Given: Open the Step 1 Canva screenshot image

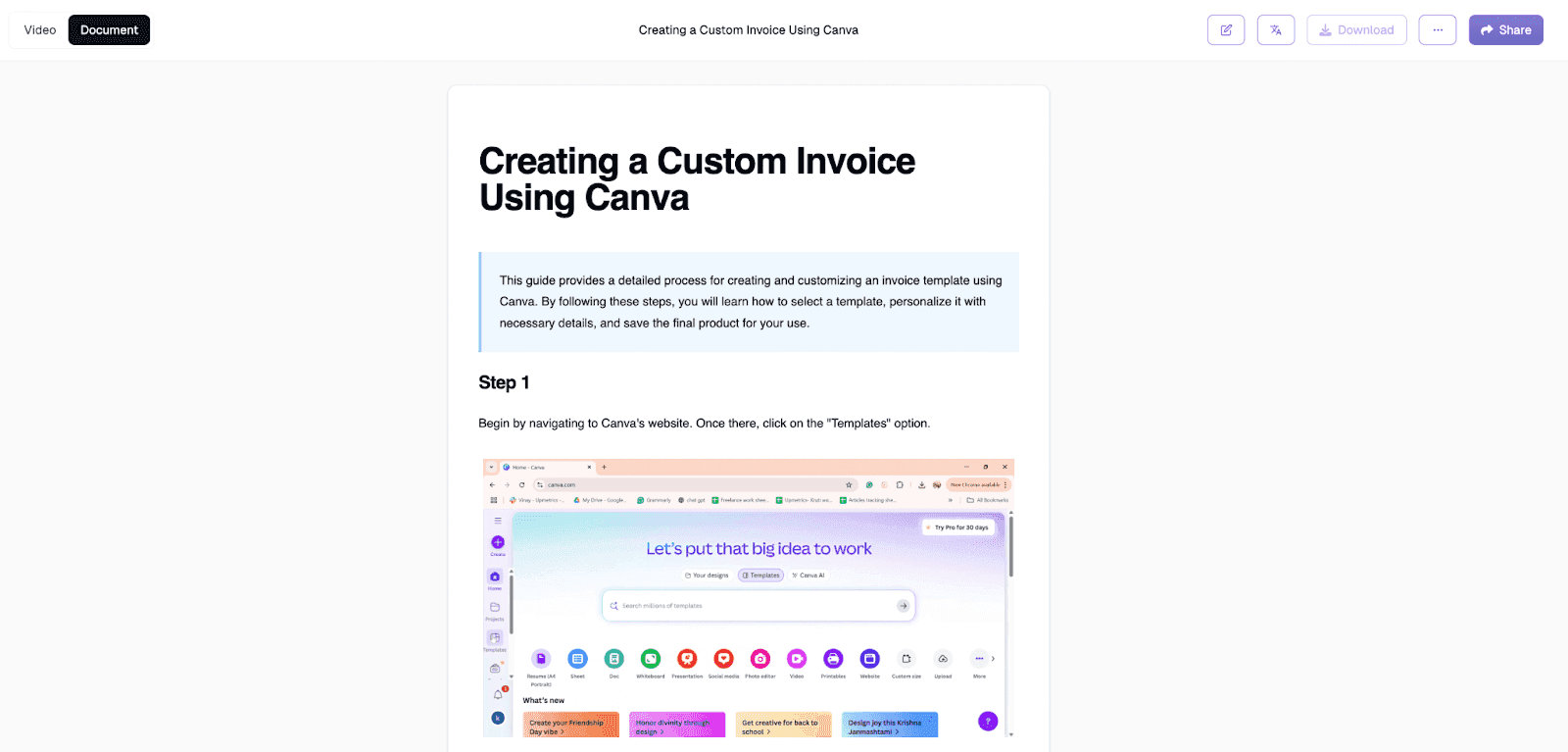Looking at the screenshot, I should point(749,598).
